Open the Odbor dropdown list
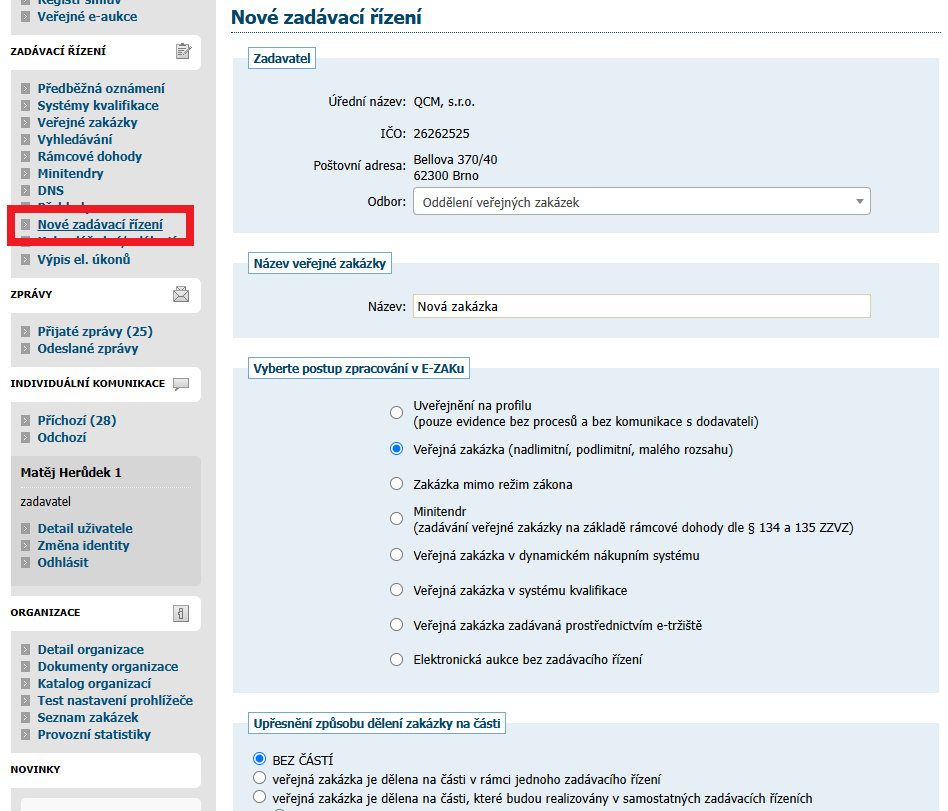Screen dimensions: 948x811 [x=641, y=202]
